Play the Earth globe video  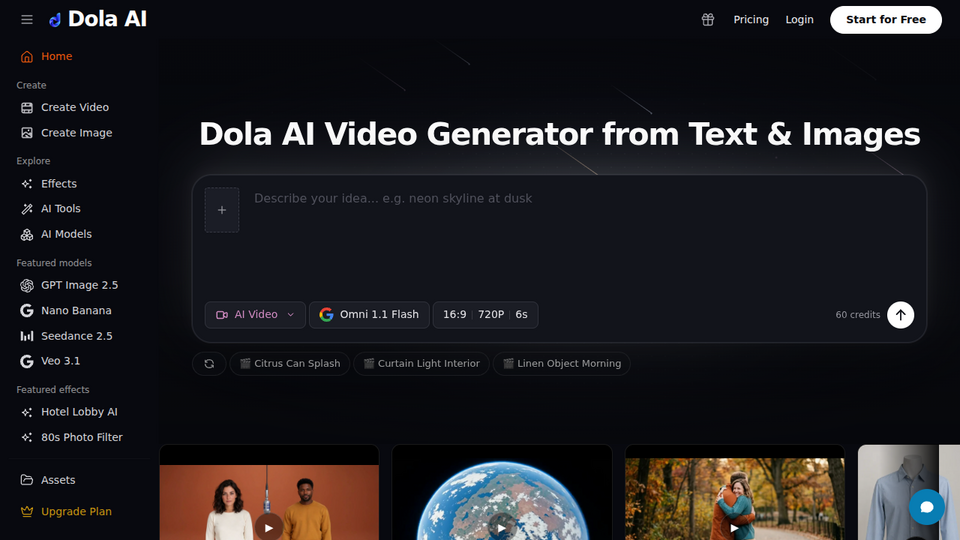(x=501, y=527)
